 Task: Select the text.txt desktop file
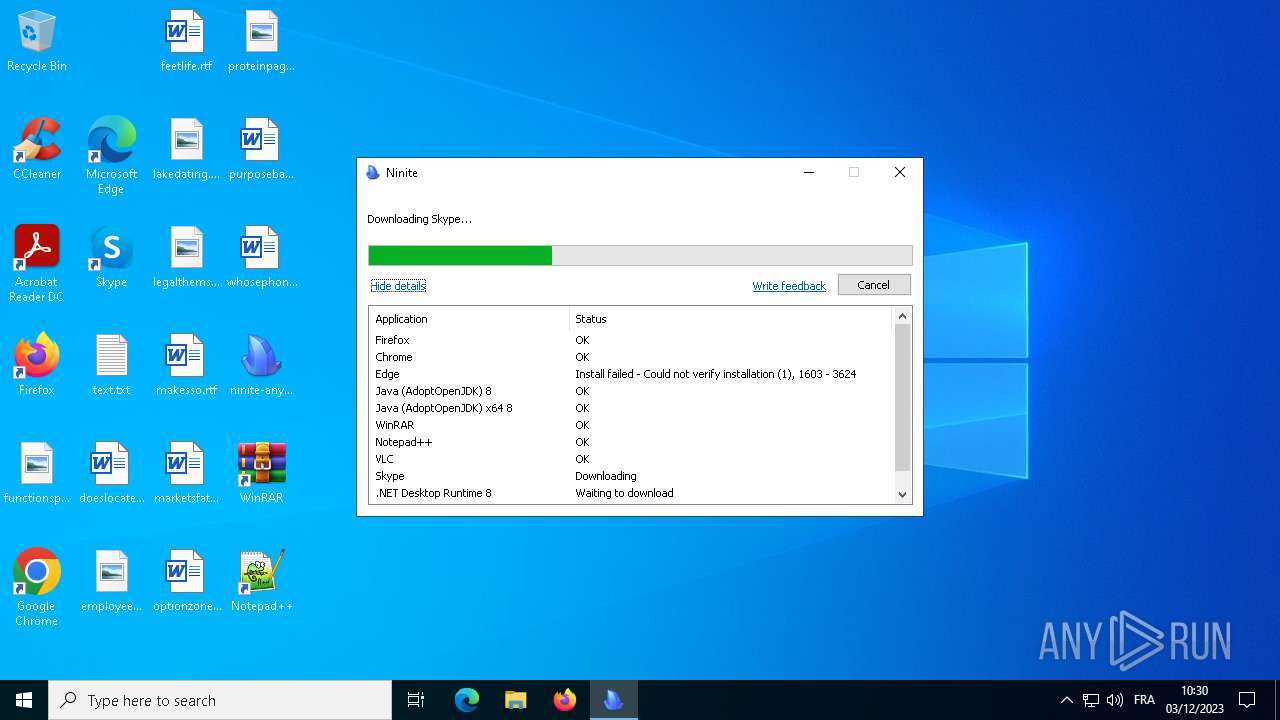coord(111,366)
